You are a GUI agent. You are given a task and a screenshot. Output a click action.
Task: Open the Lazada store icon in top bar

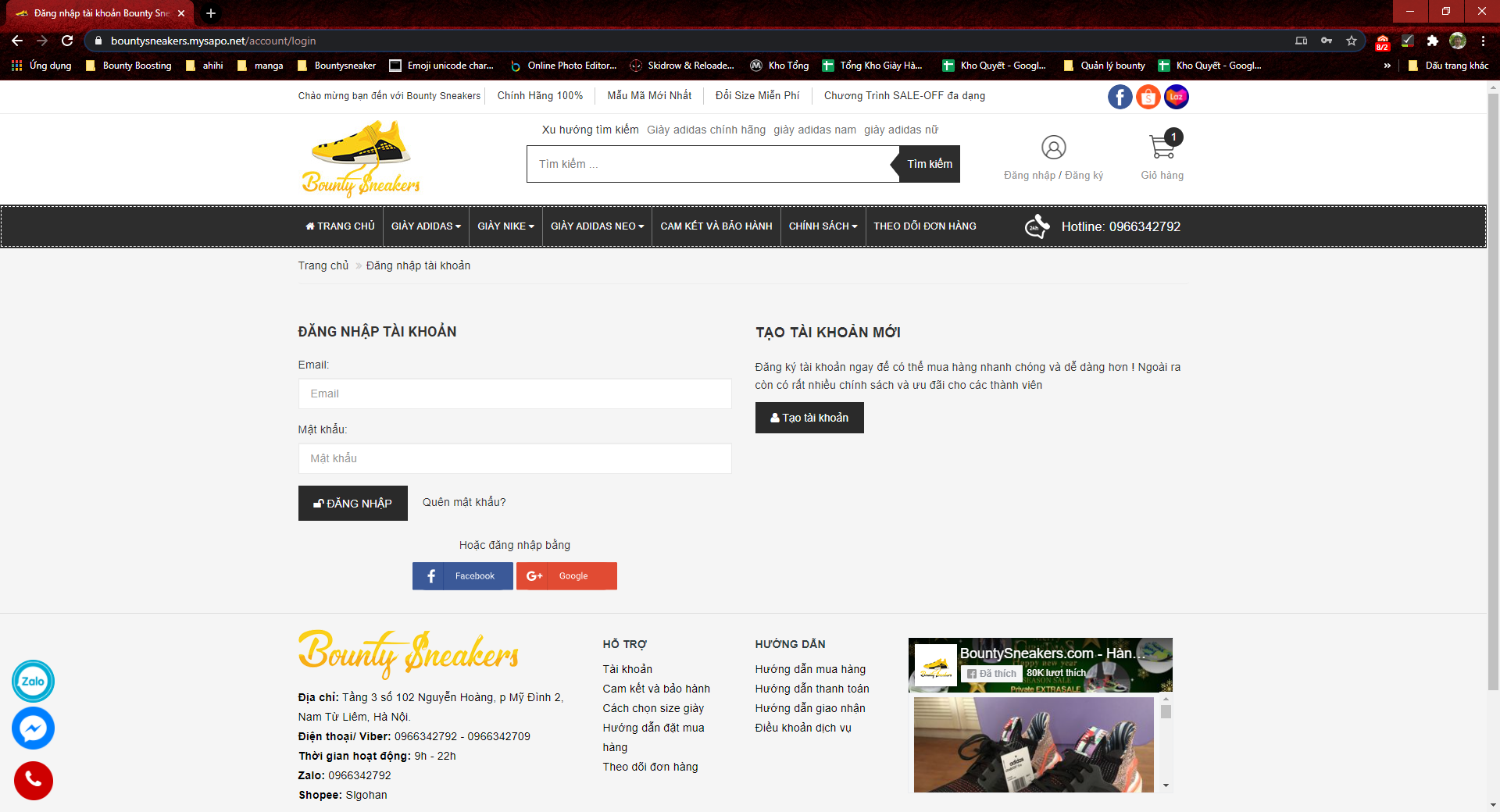[1176, 97]
